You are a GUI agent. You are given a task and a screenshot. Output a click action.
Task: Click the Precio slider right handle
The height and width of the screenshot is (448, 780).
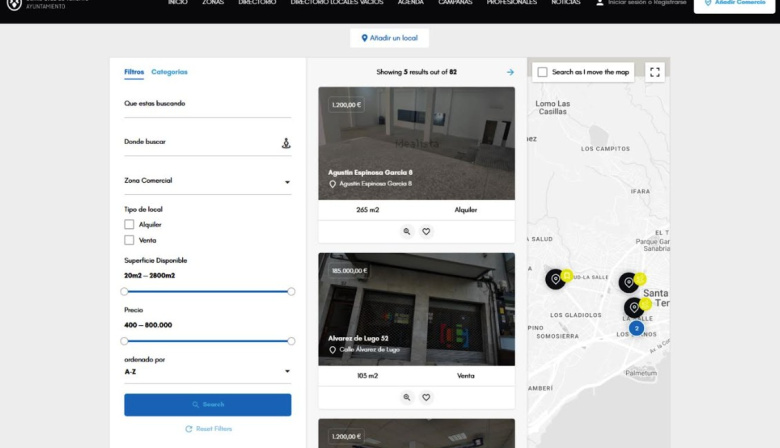291,341
